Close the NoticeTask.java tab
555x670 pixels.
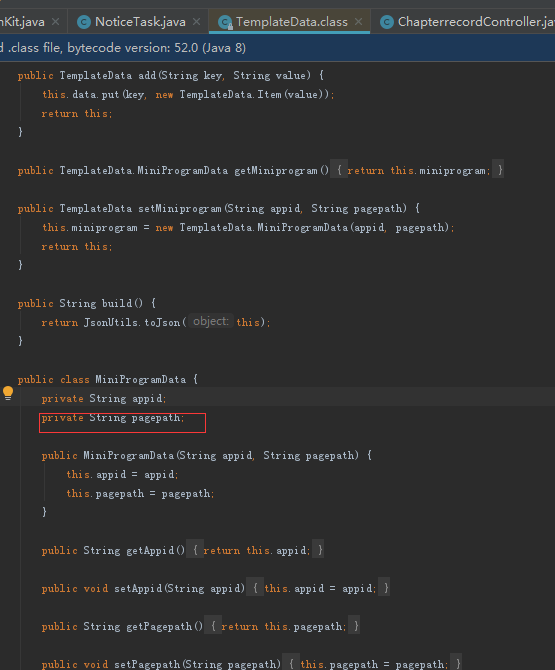(x=197, y=22)
